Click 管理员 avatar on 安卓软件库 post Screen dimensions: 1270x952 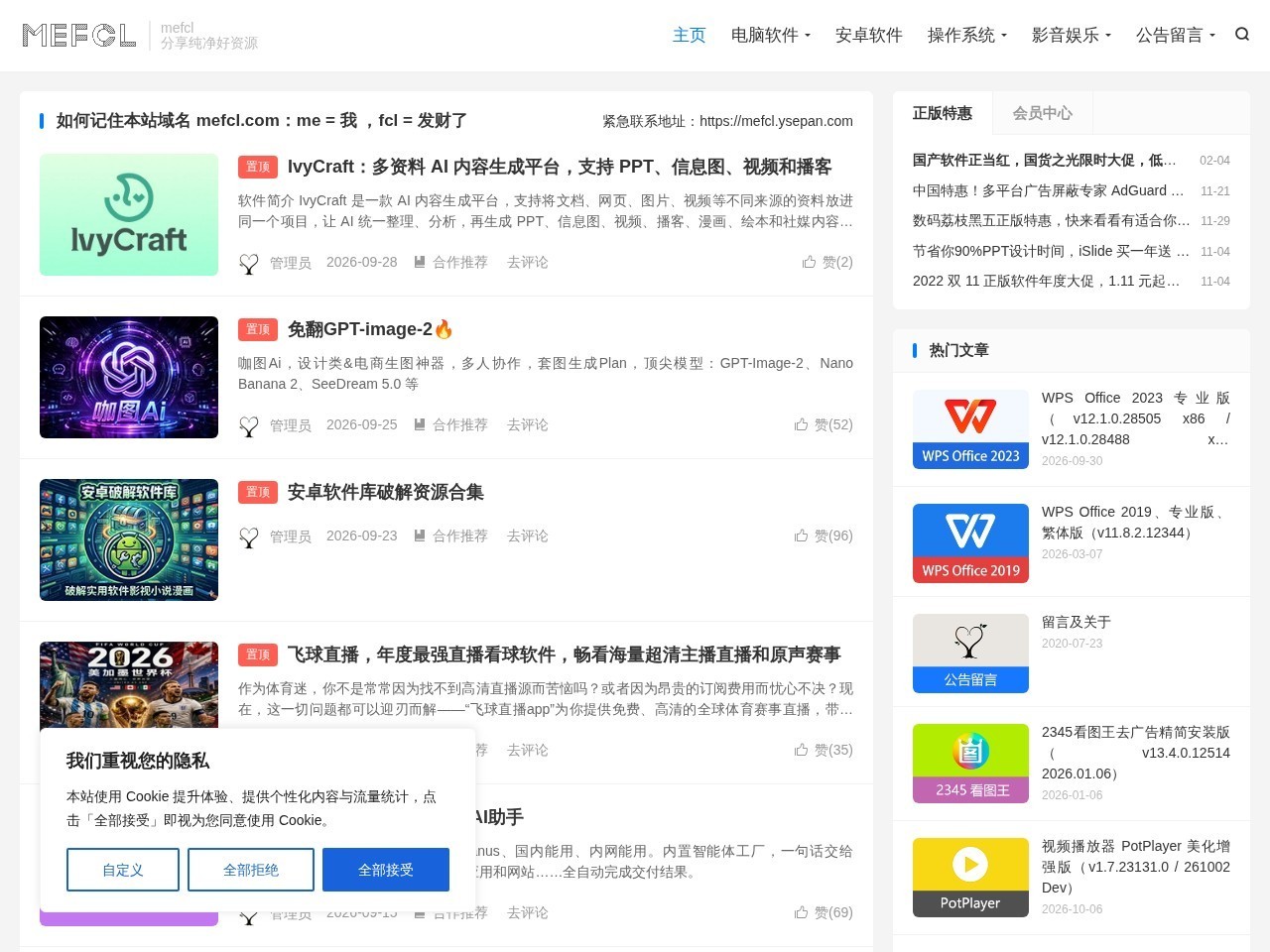[x=249, y=536]
